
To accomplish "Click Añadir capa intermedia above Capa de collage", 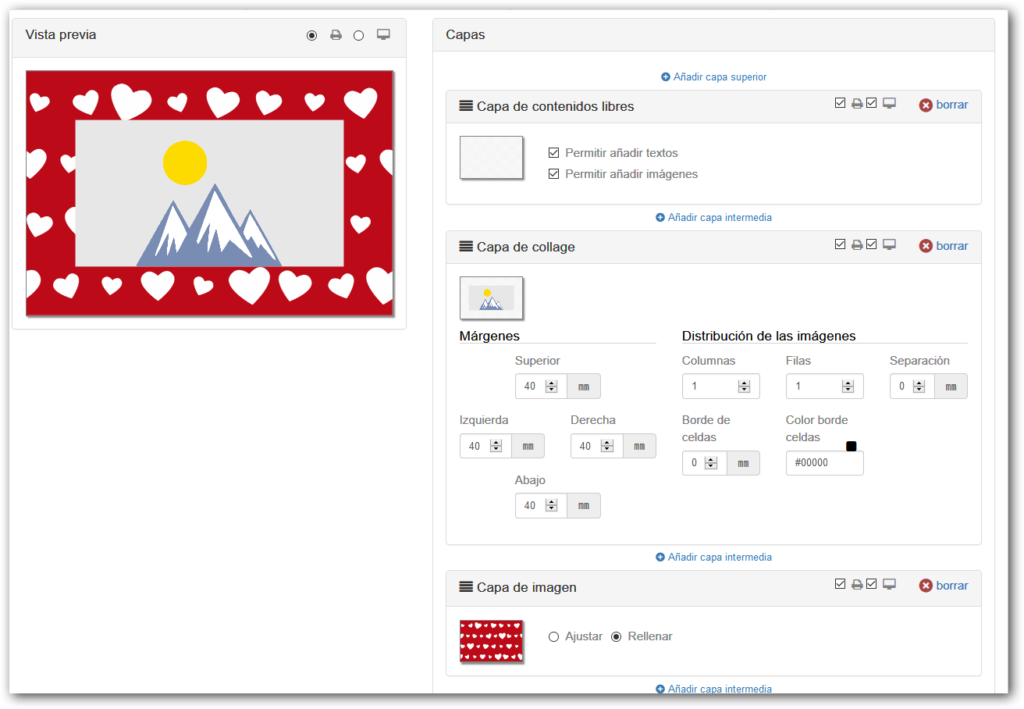I will (714, 217).
